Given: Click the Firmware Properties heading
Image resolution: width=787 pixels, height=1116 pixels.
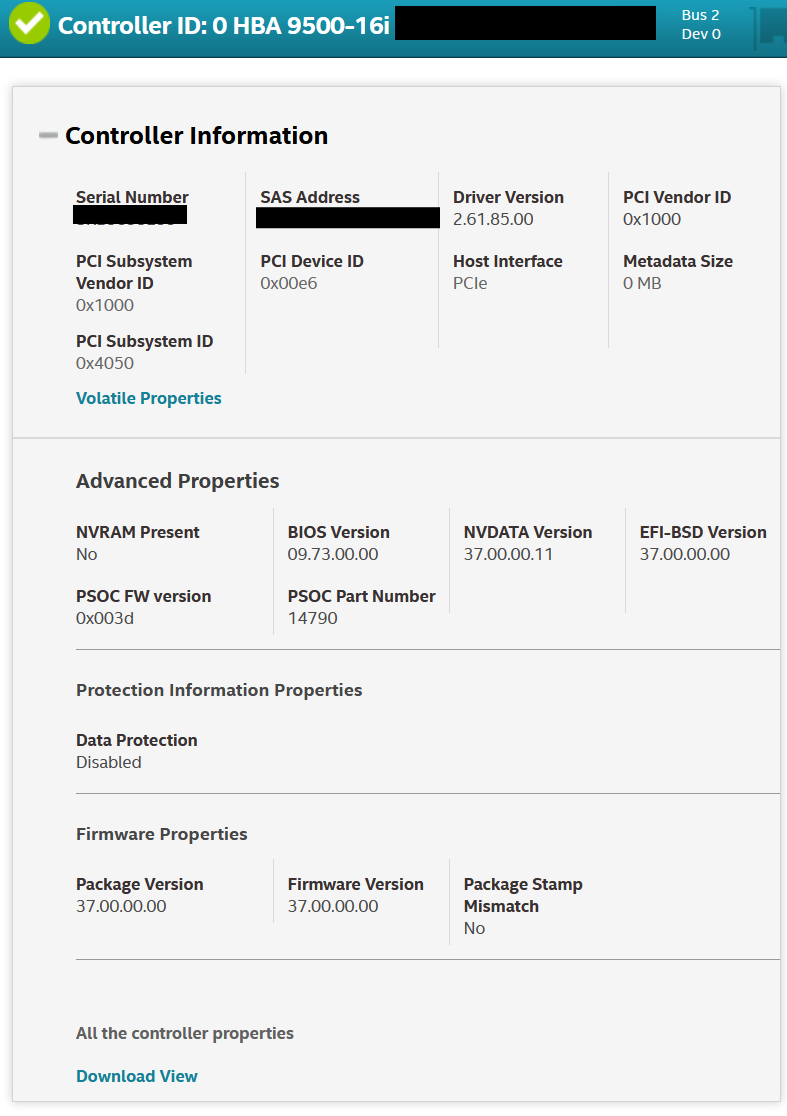Looking at the screenshot, I should [x=161, y=834].
